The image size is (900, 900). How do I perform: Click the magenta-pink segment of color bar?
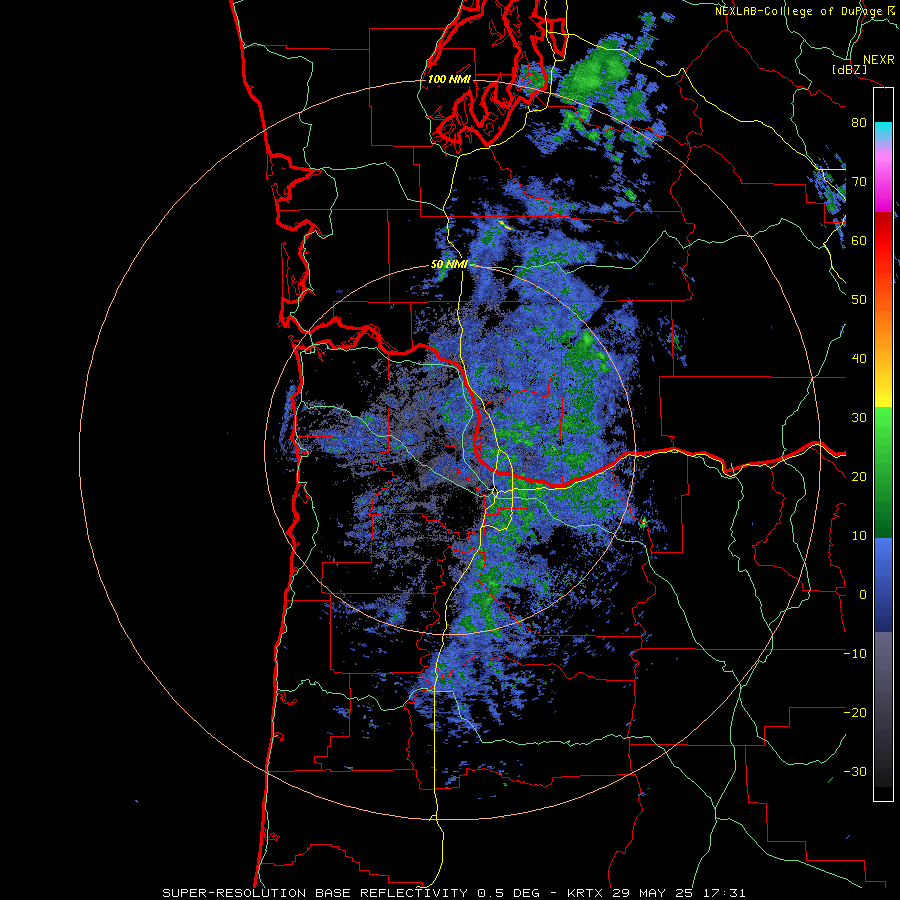tap(883, 178)
